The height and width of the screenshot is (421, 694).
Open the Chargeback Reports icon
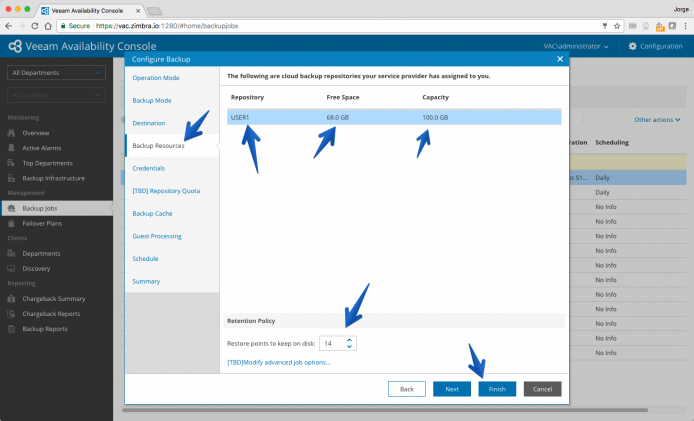12,313
